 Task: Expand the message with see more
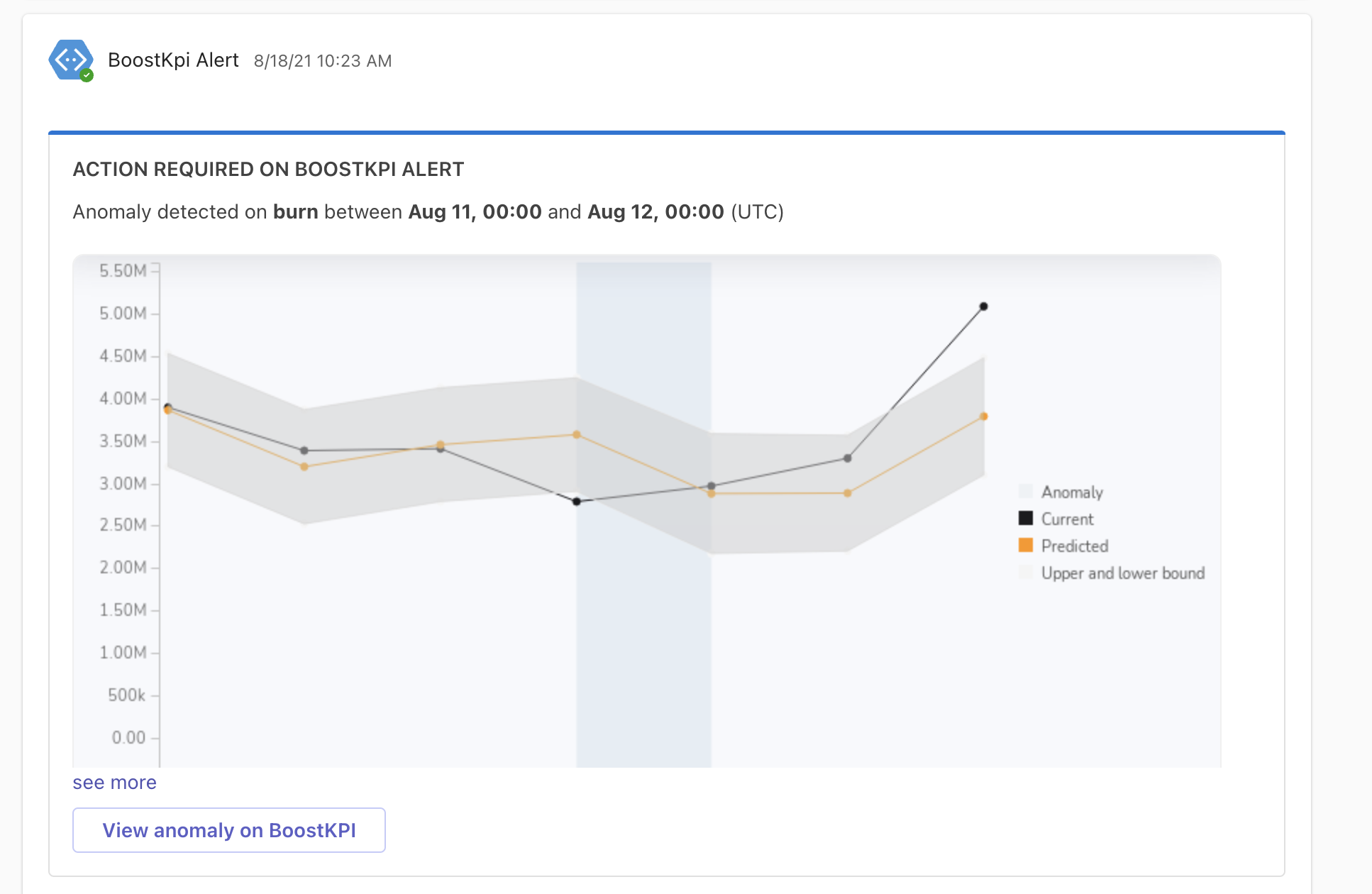pyautogui.click(x=114, y=783)
